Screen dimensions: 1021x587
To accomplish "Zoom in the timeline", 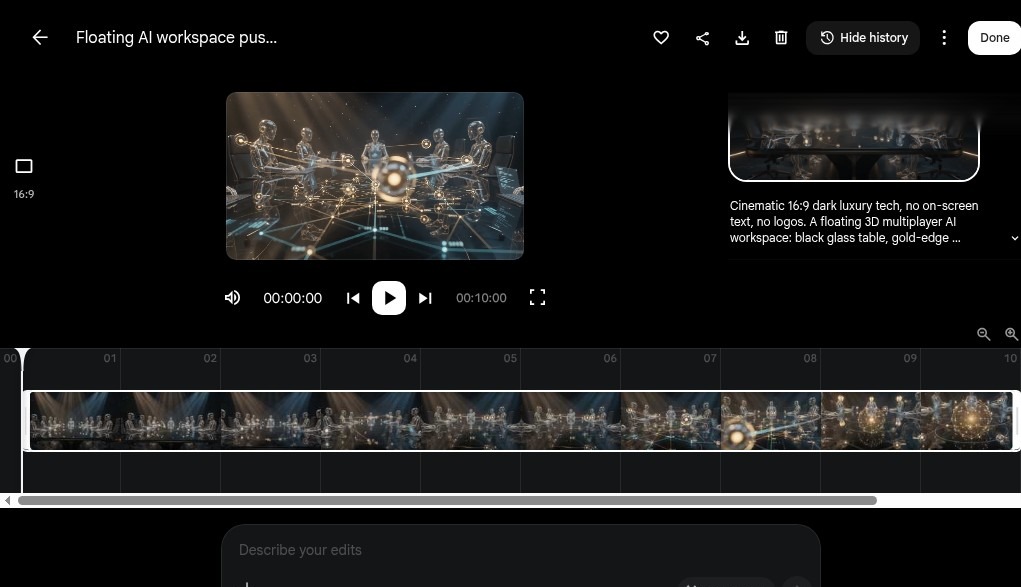I will point(1011,334).
